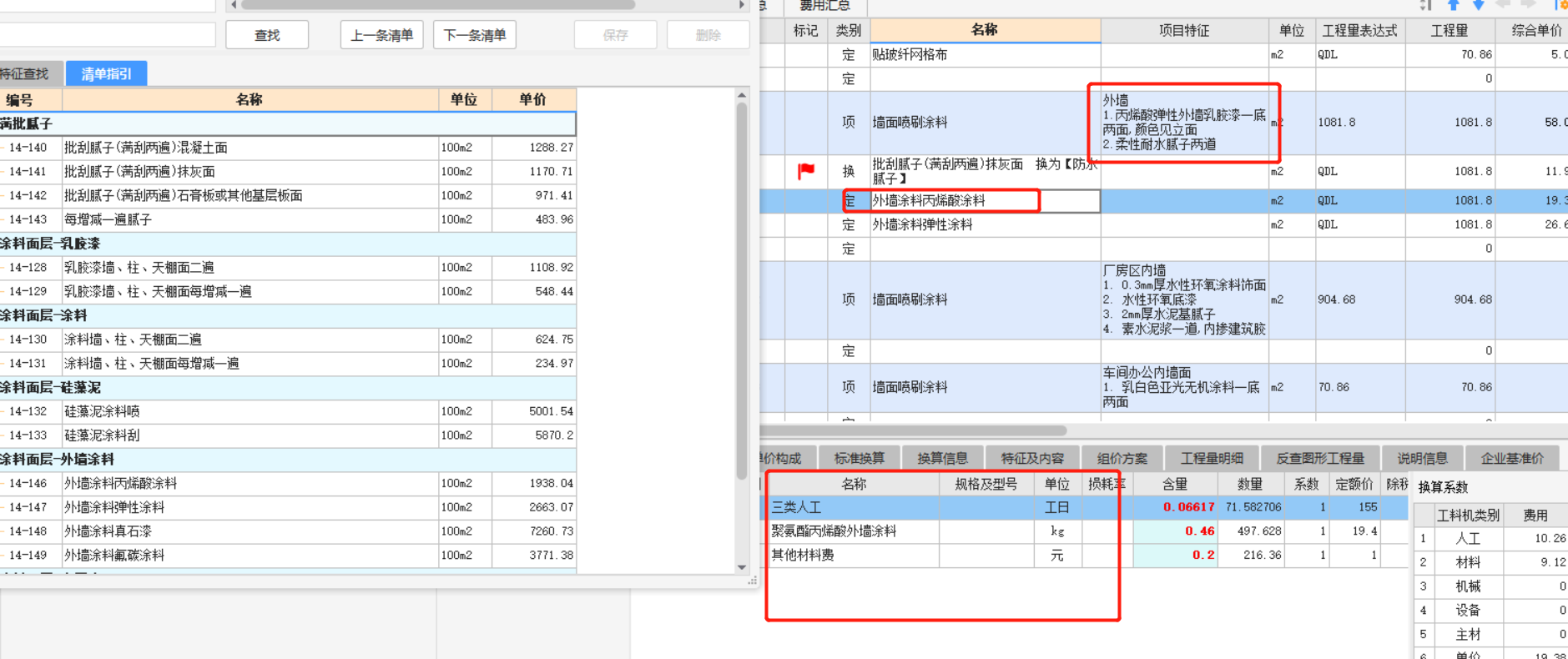Open the 企业基准价 tab
The height and width of the screenshot is (659, 1568).
(x=1512, y=458)
